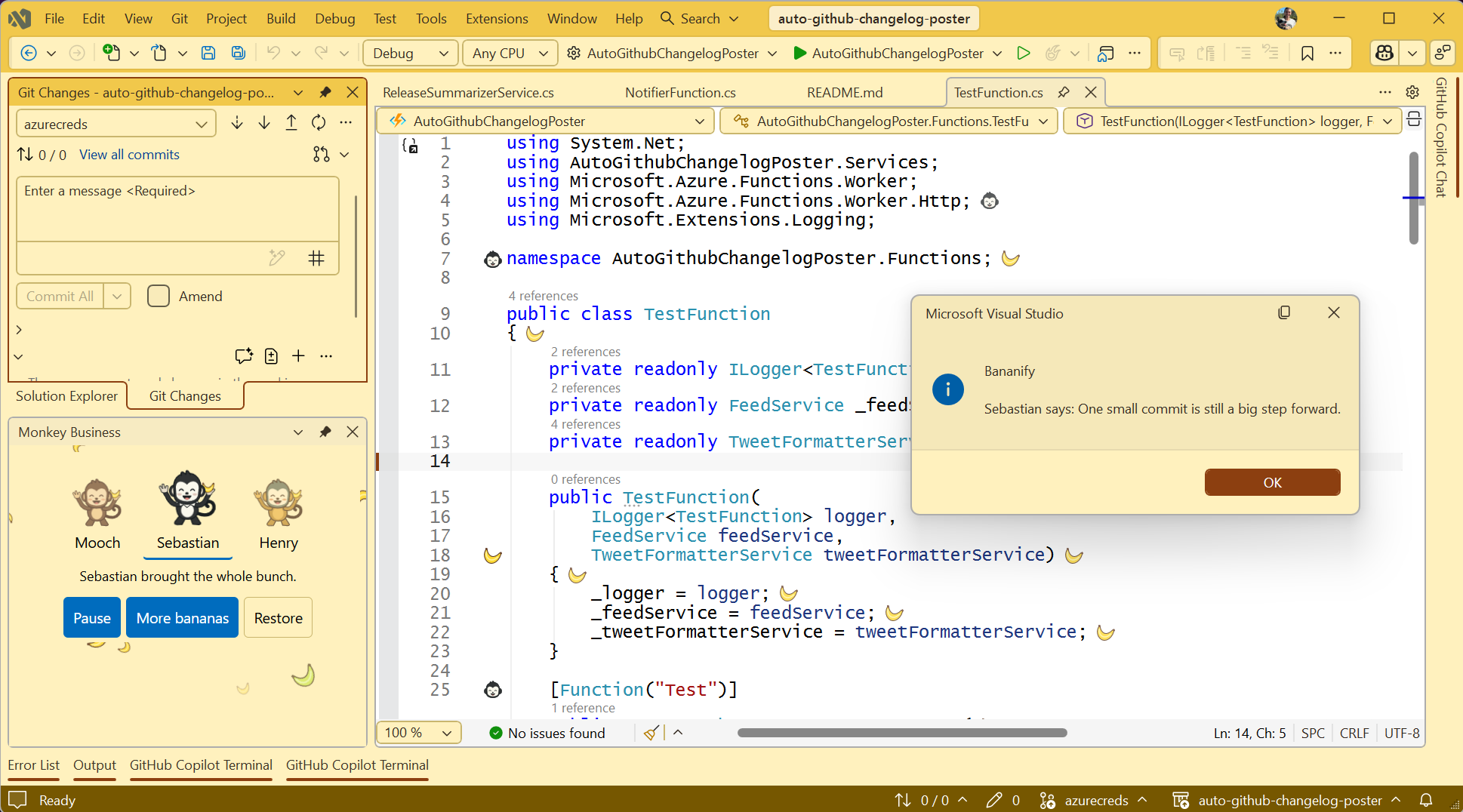1463x812 pixels.
Task: Click the editor horizontal scrollbar thumb
Action: tap(902, 733)
